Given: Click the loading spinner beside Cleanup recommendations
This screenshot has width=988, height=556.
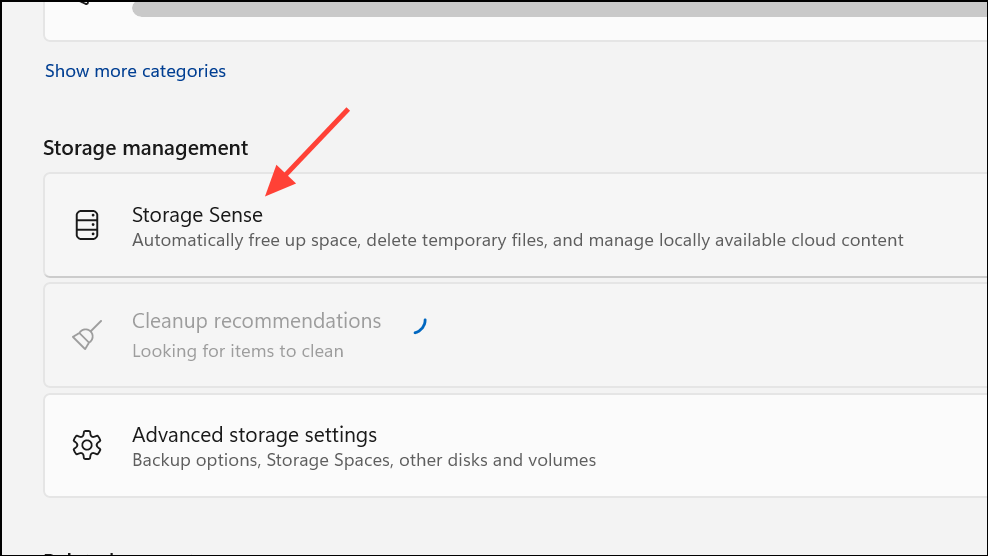Looking at the screenshot, I should click(419, 323).
